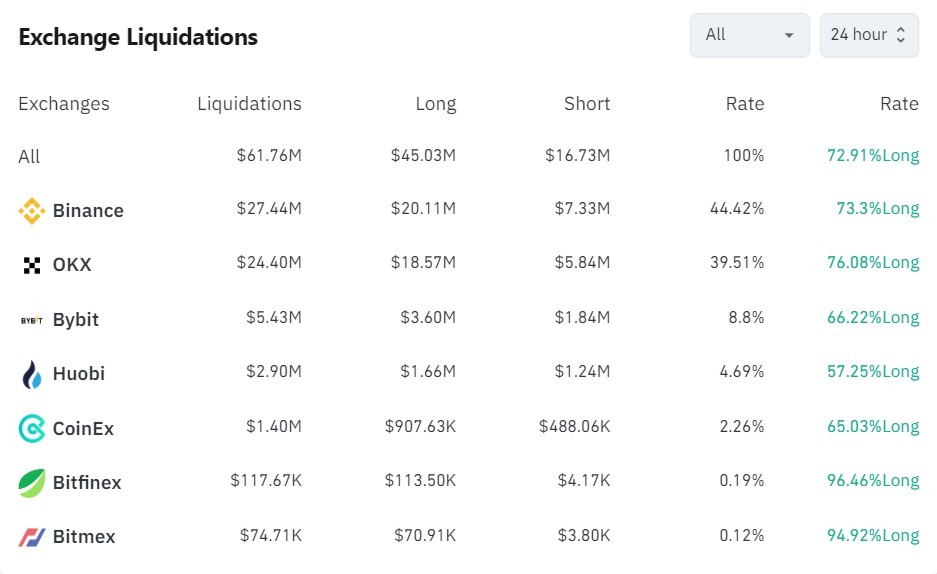Open the OKX exchange link

point(72,265)
